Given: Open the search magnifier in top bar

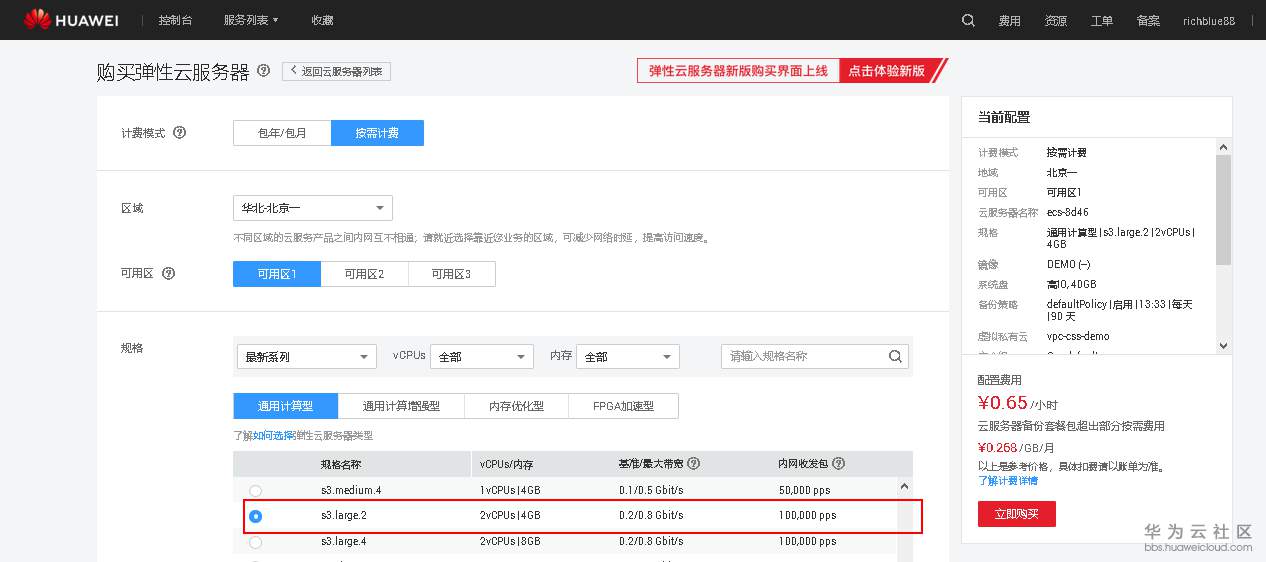Looking at the screenshot, I should coord(968,20).
